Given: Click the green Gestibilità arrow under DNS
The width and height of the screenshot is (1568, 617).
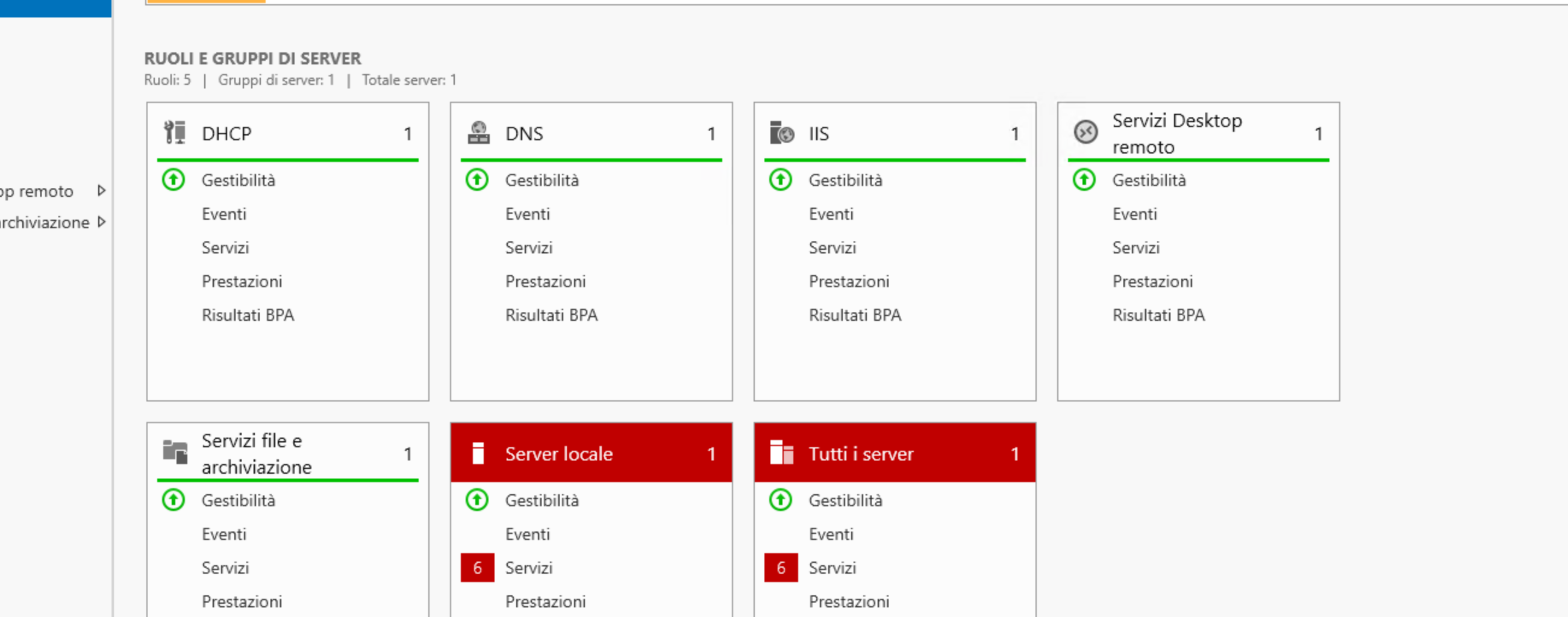Looking at the screenshot, I should click(x=477, y=179).
